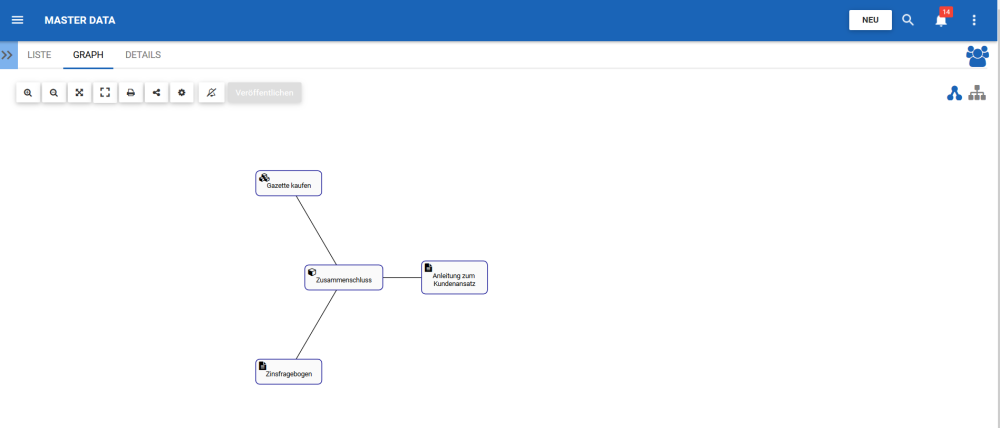Open the three-dot more options menu
Viewport: 1000px width, 428px height.
974,20
